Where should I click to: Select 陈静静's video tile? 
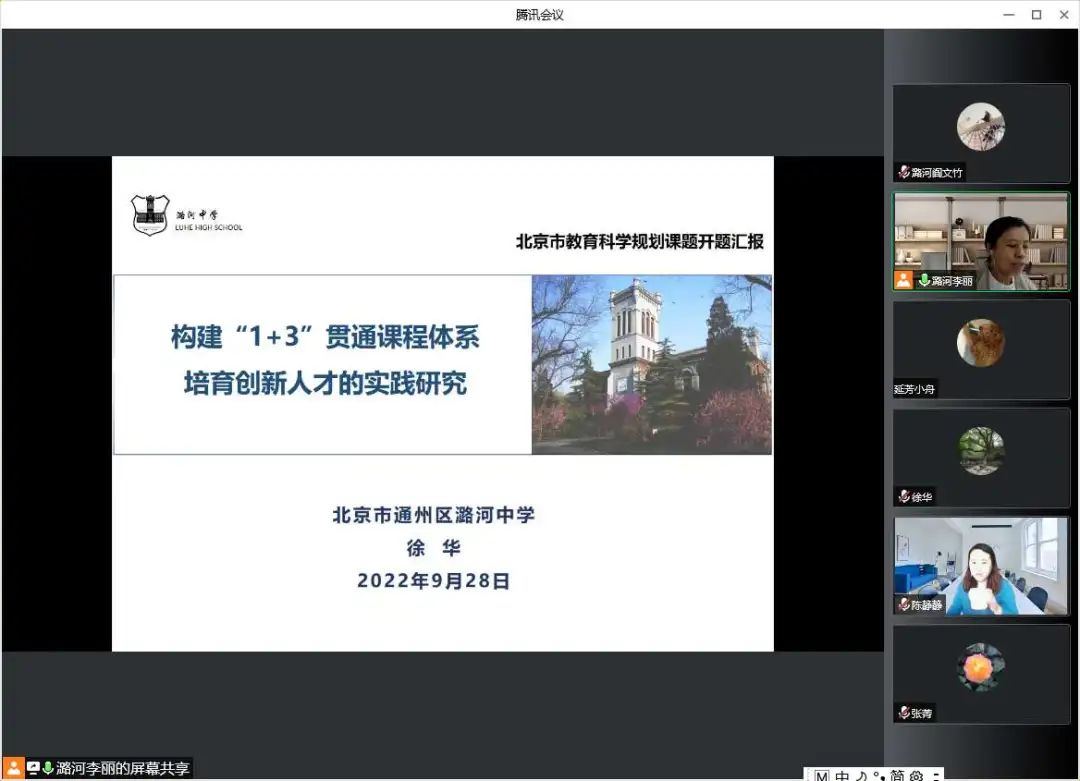tap(980, 565)
